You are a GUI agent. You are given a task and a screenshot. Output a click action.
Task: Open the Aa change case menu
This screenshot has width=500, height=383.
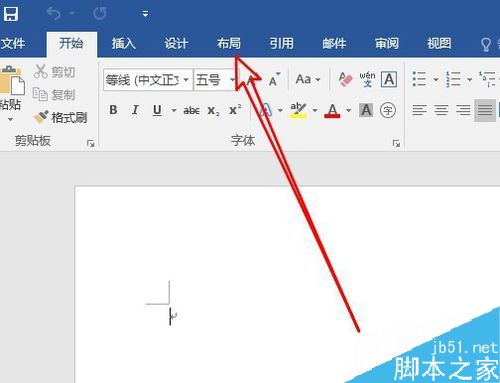(x=308, y=80)
